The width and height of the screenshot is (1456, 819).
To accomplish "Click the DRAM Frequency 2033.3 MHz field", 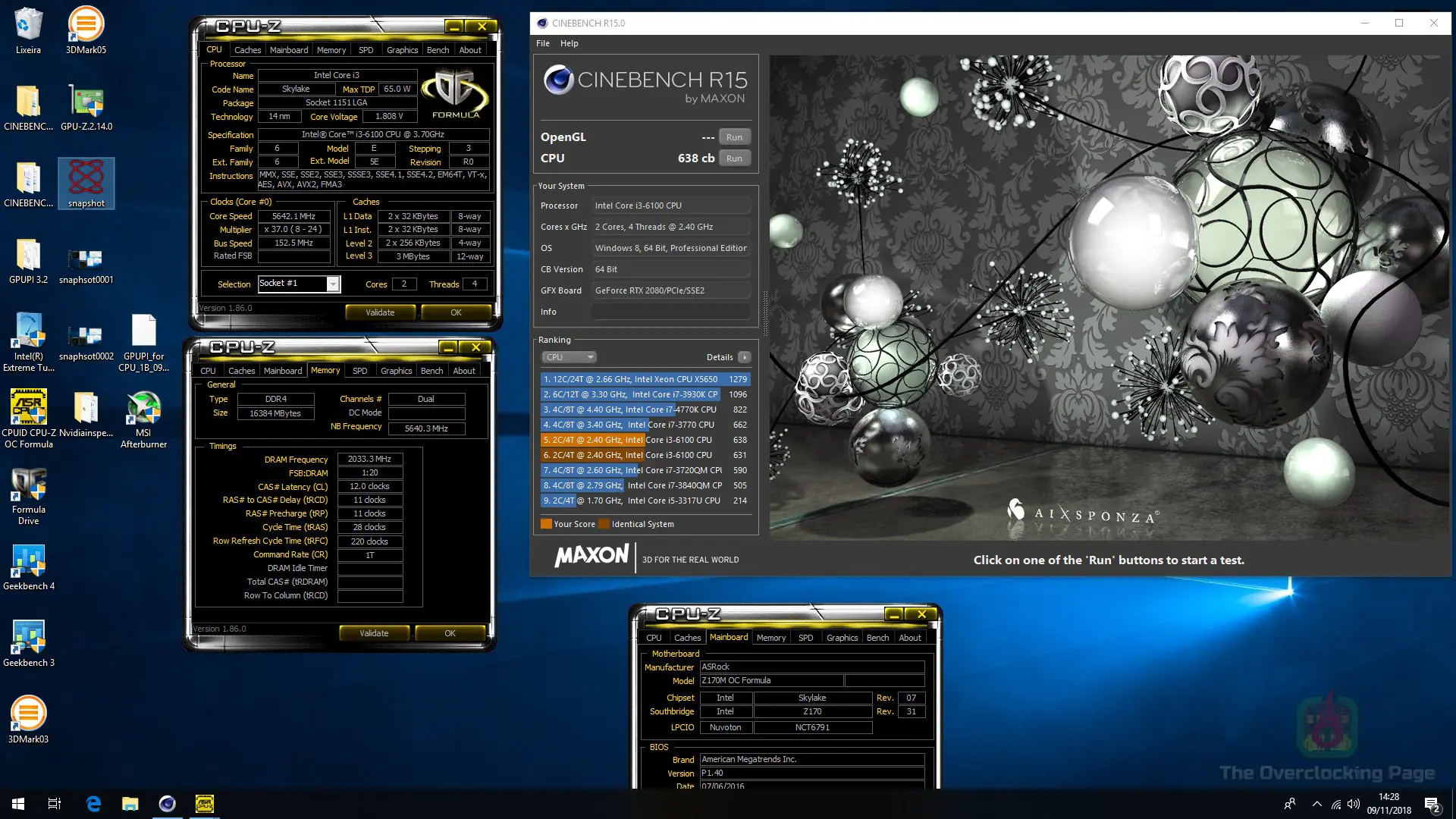I will pos(369,459).
